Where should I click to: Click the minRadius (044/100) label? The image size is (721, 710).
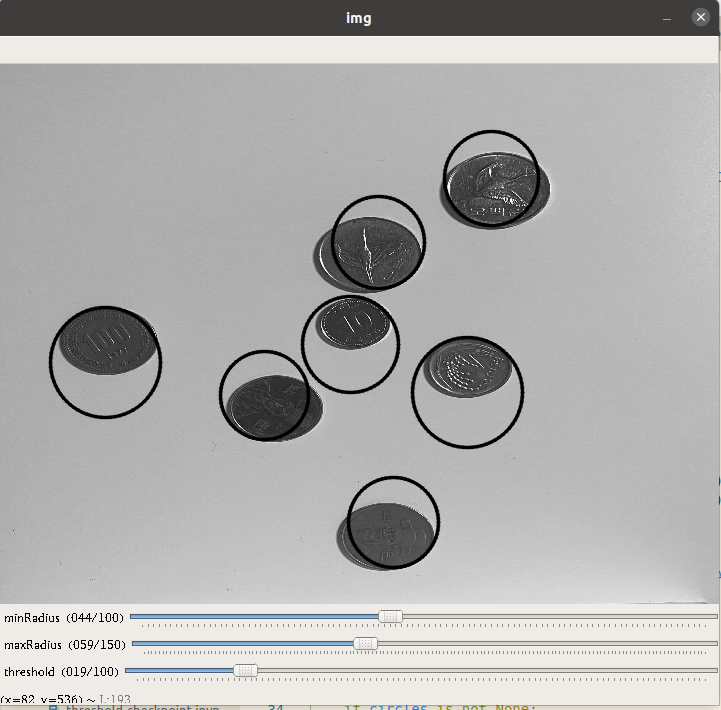click(64, 618)
